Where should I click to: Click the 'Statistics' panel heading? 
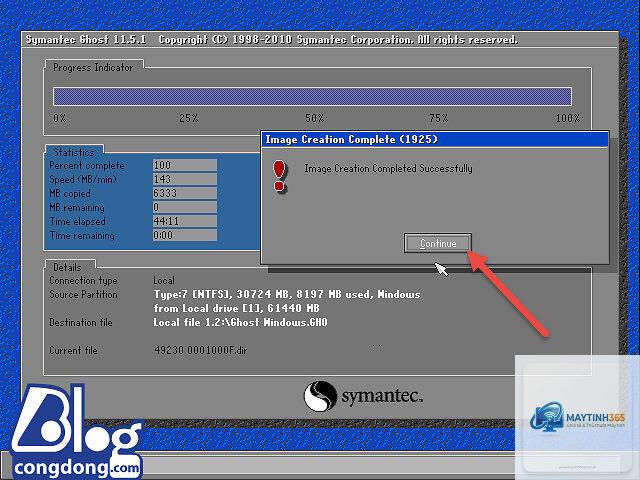(x=74, y=152)
